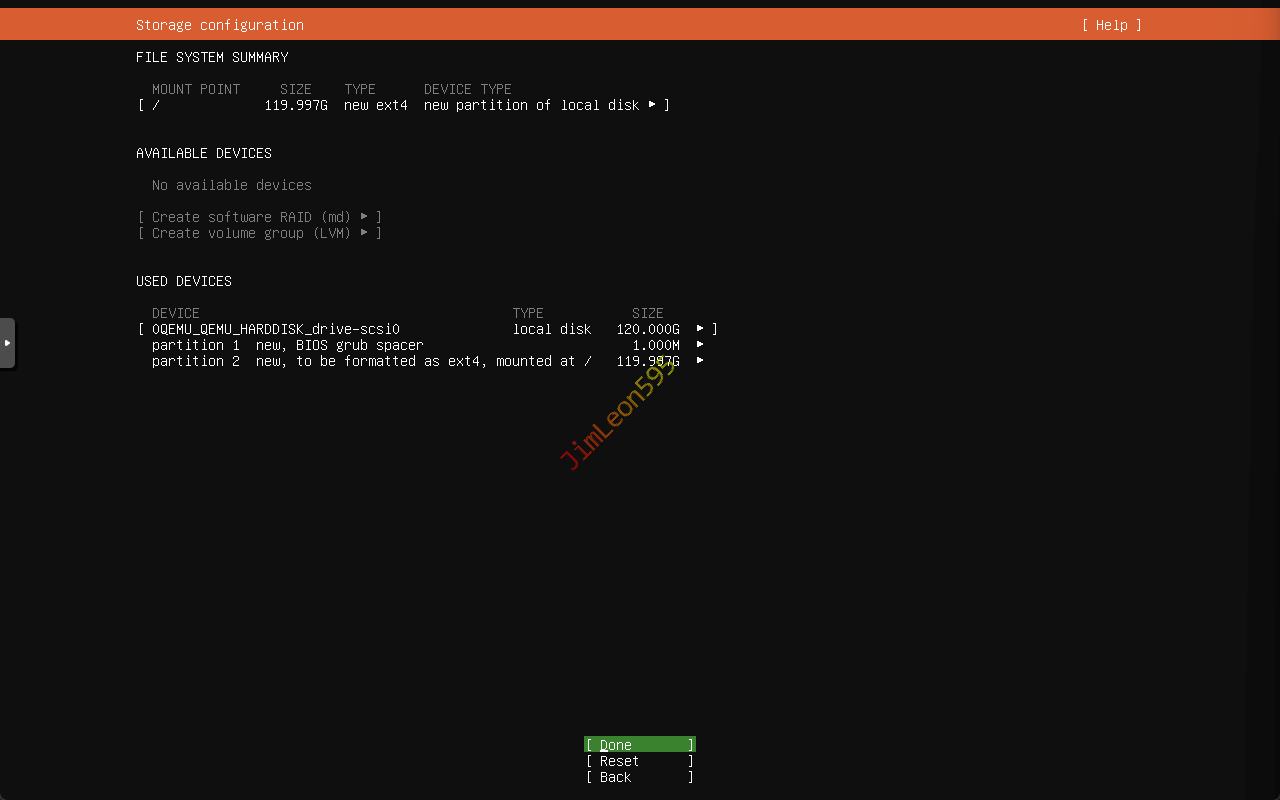Click the "/" mount point entry

tap(156, 105)
